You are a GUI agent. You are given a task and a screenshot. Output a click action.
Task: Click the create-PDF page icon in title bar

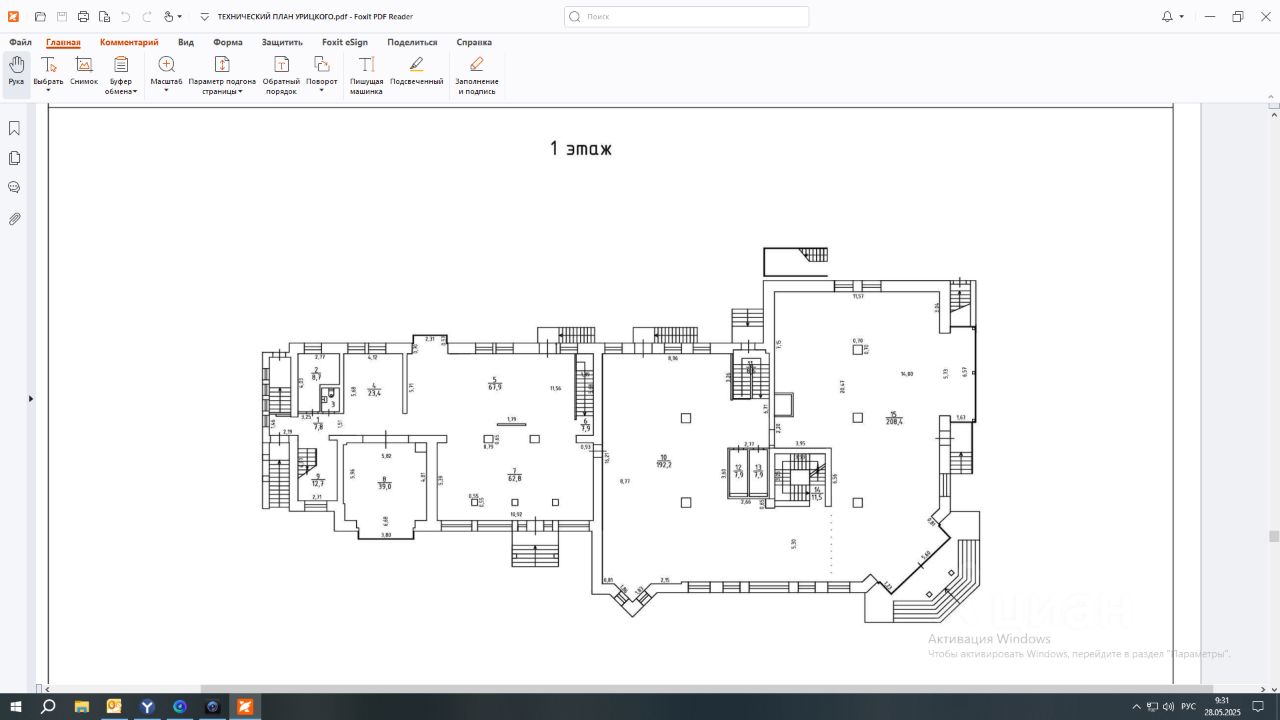pos(104,17)
